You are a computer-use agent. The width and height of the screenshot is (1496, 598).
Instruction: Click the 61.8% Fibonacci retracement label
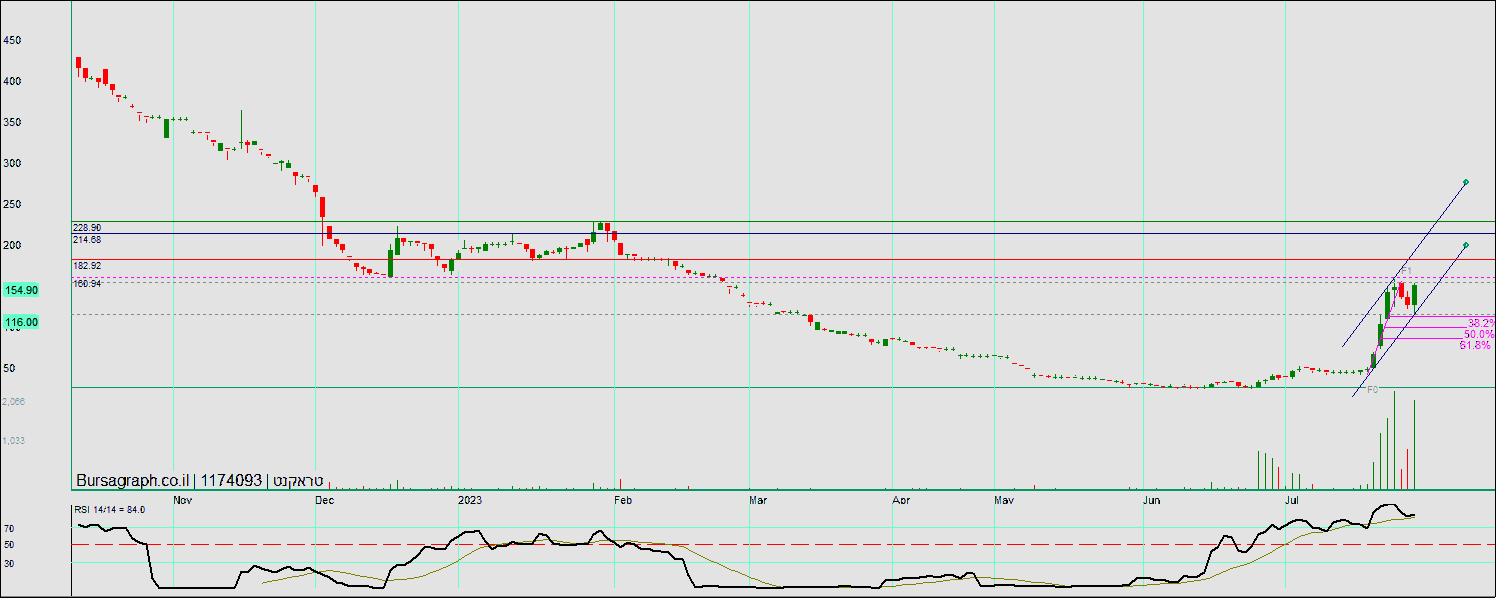click(1475, 345)
